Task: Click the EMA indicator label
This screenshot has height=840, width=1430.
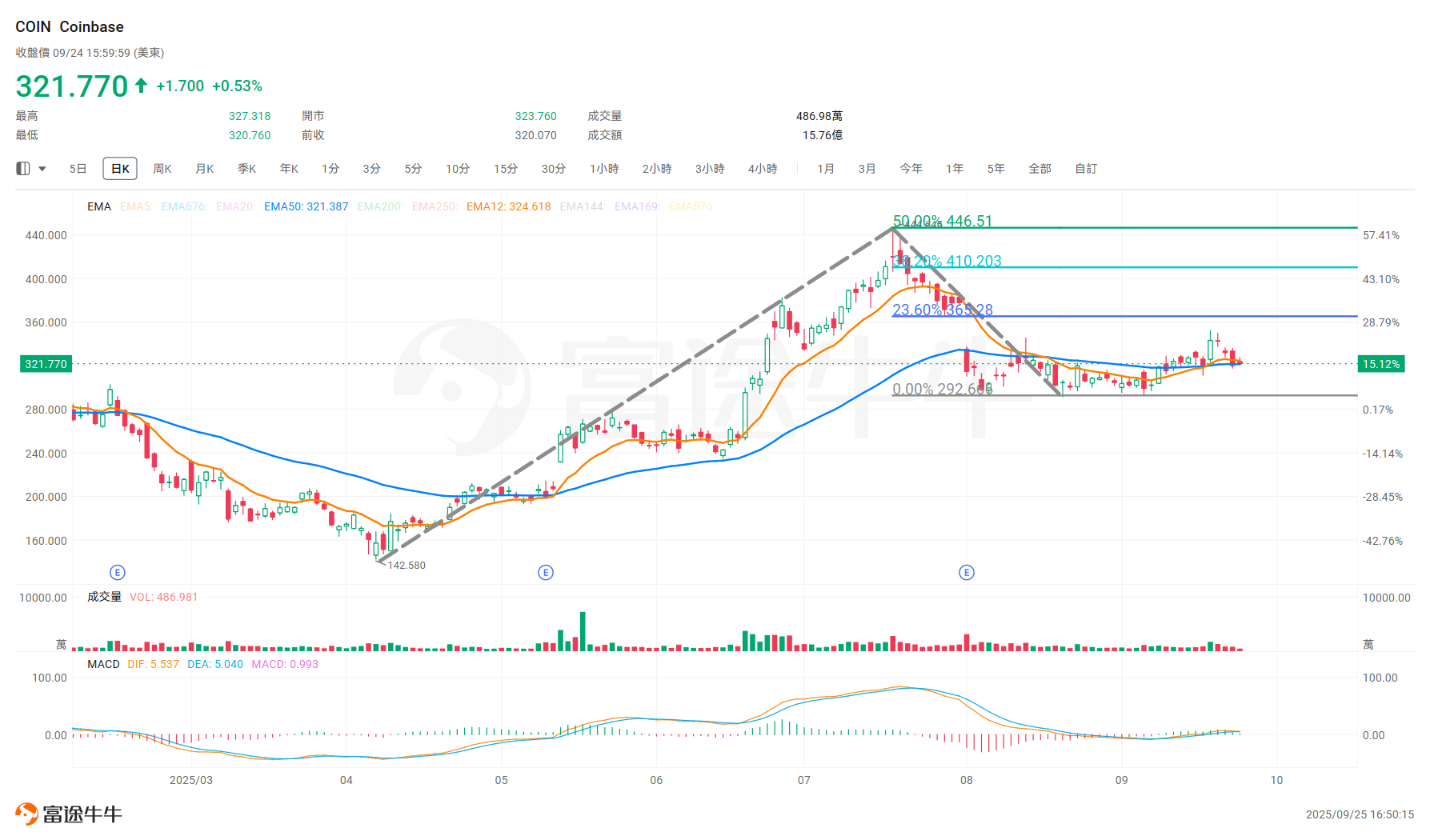Action: 98,206
